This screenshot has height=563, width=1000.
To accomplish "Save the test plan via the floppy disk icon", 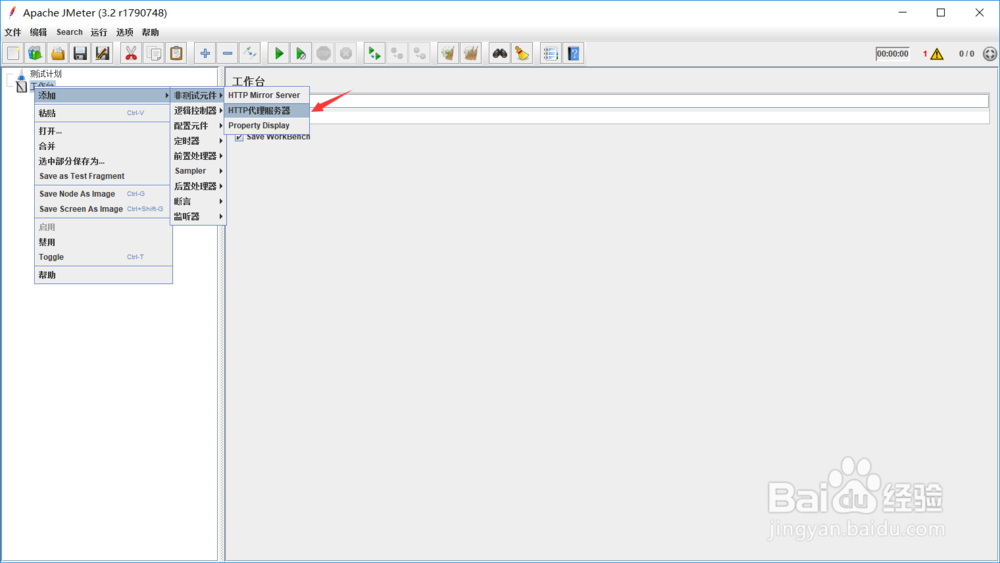I will pyautogui.click(x=80, y=54).
